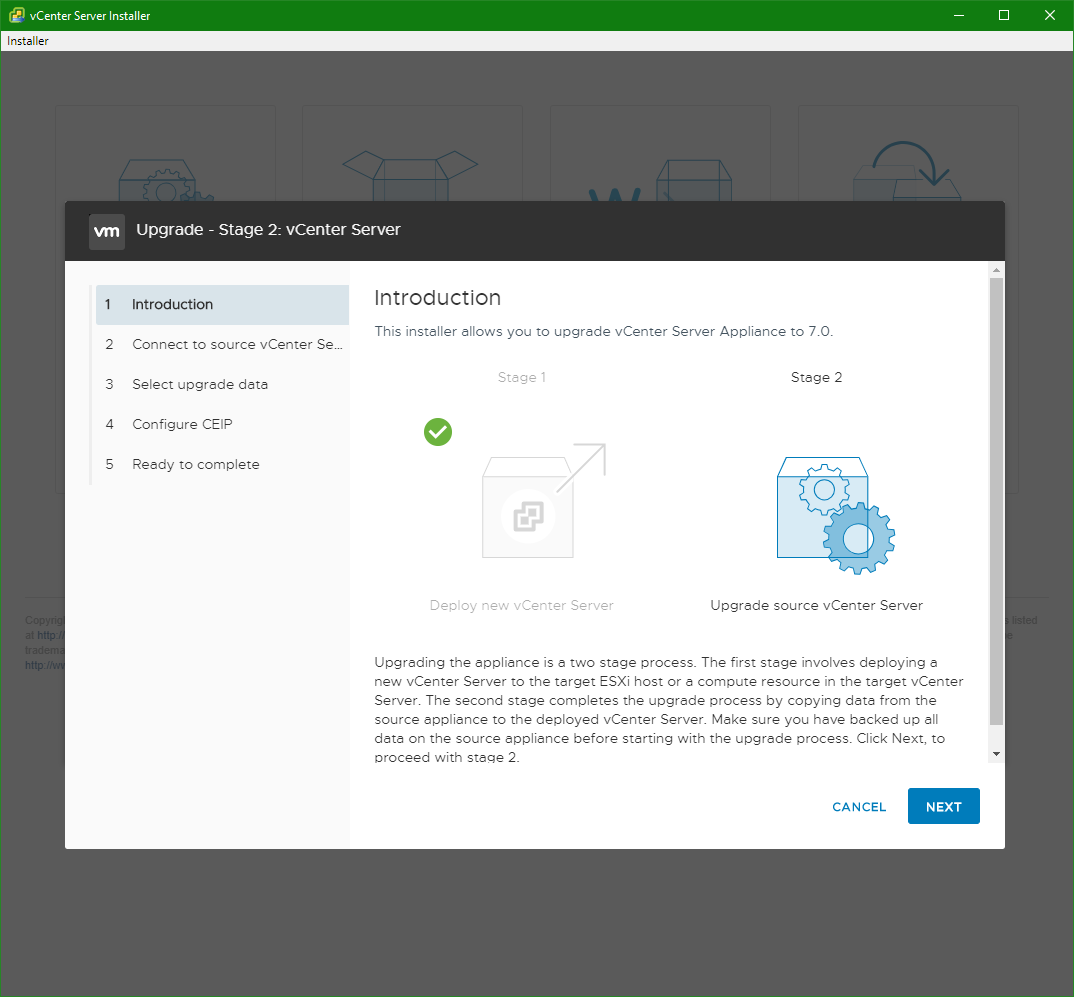Click the Stage 1 label
Image resolution: width=1074 pixels, height=997 pixels.
coord(522,377)
